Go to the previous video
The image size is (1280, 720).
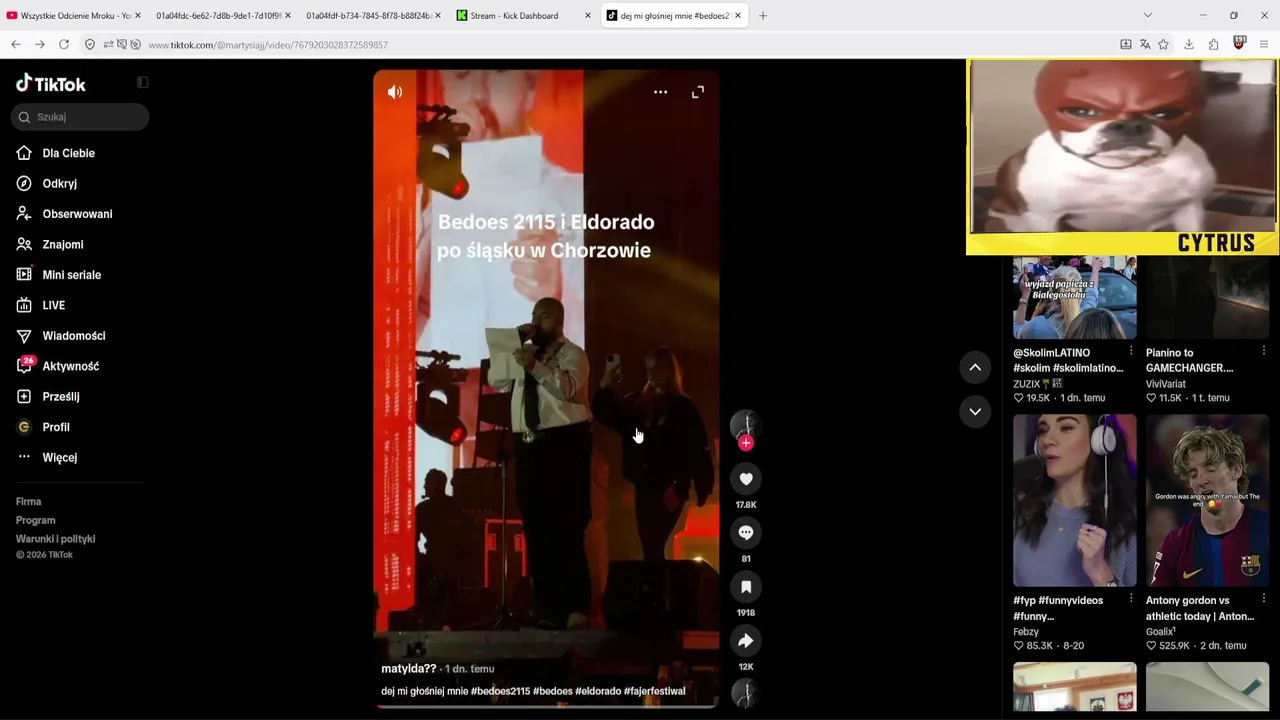[975, 368]
